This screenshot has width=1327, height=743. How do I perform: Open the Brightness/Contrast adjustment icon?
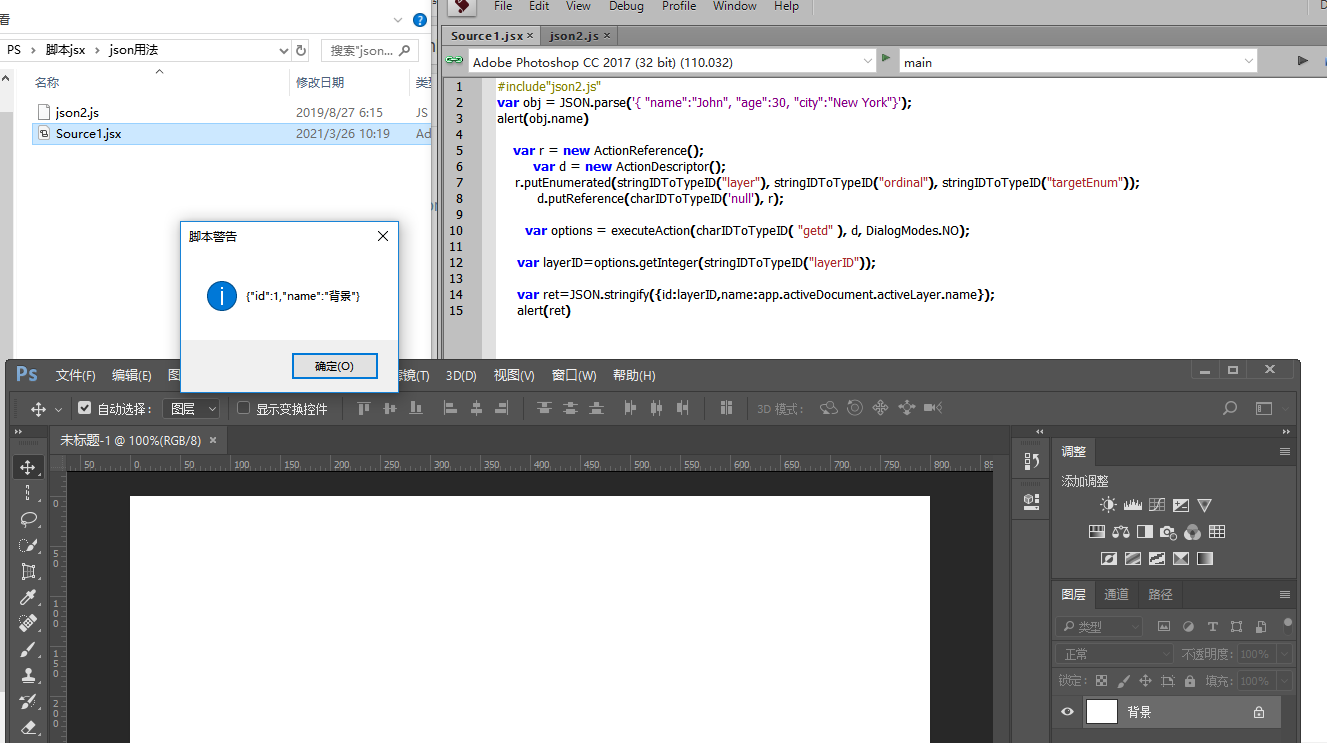click(x=1108, y=505)
